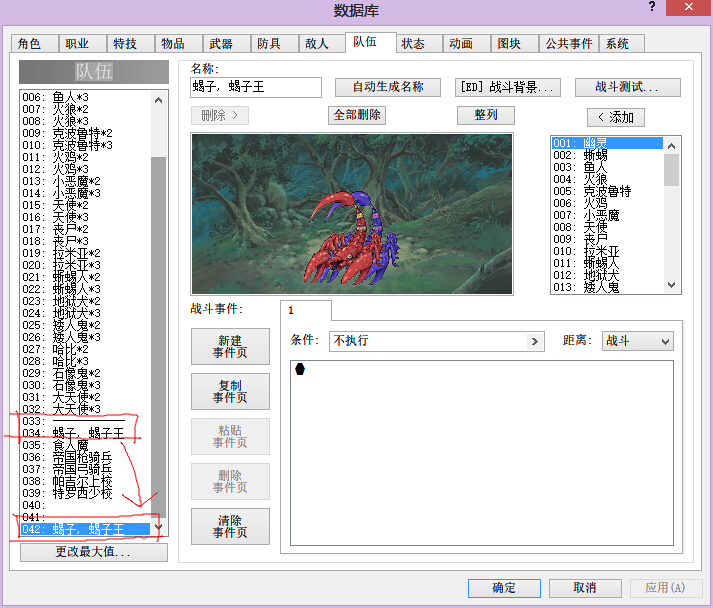Image resolution: width=713 pixels, height=608 pixels.
Task: Open the 物品 tab
Action: pos(179,44)
